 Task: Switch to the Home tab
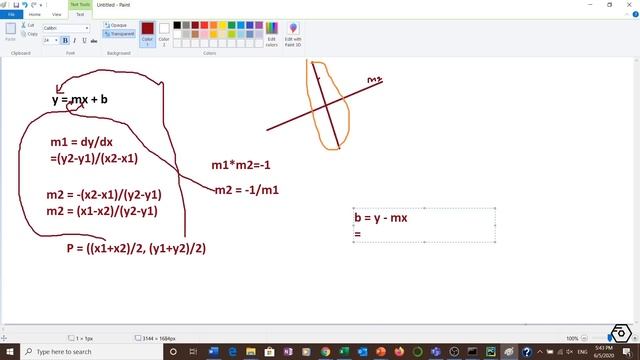35,14
